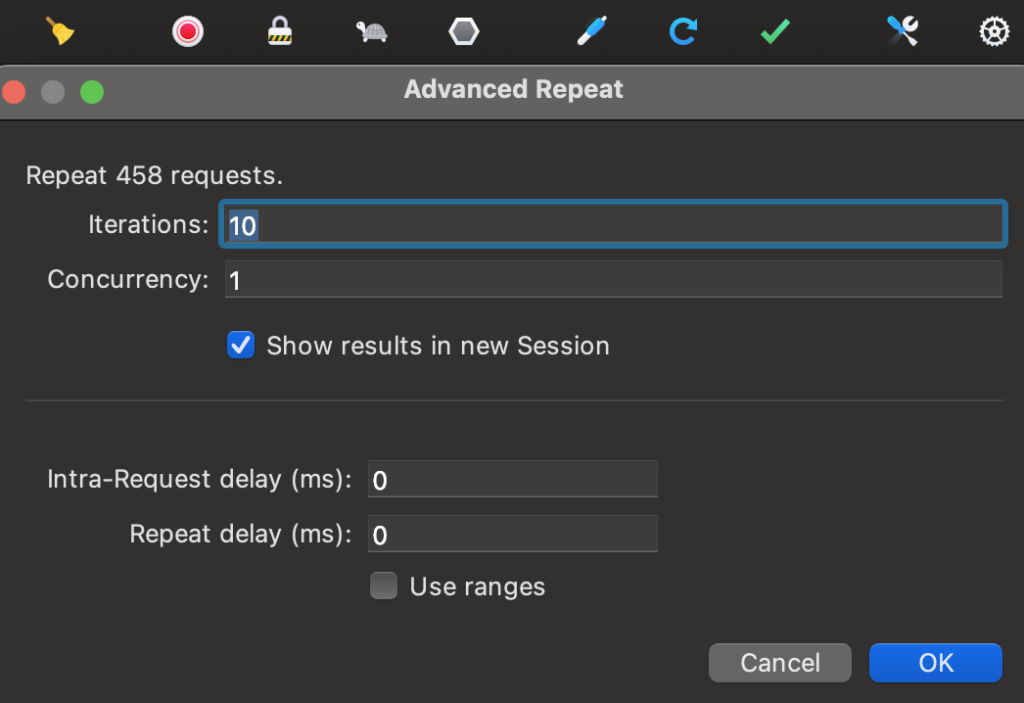The image size is (1024, 703).
Task: Open the Settings gear icon
Action: pyautogui.click(x=993, y=32)
